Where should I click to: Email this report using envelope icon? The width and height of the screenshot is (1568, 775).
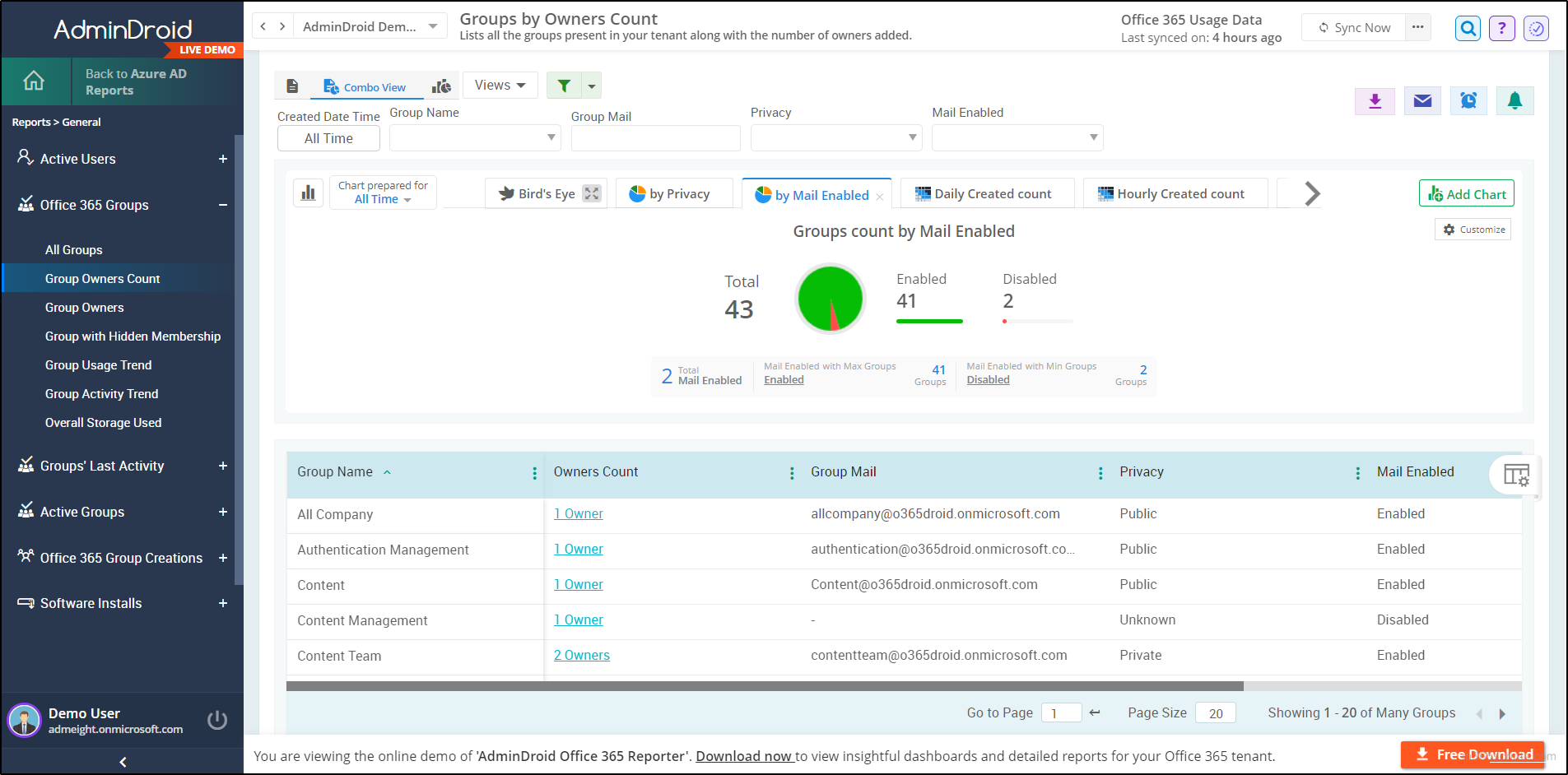(1422, 101)
